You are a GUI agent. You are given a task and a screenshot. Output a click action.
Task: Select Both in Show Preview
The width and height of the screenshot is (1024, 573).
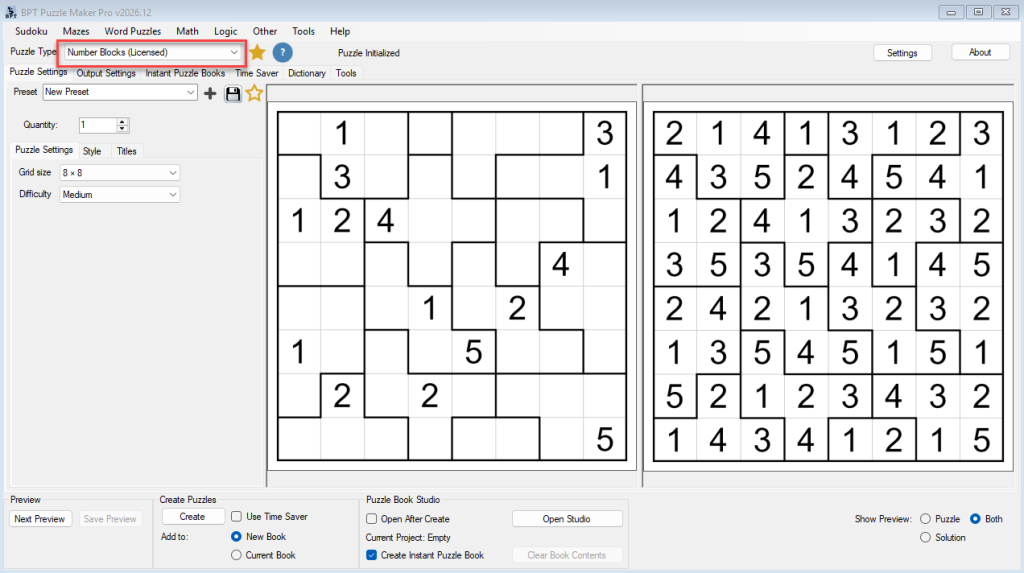[x=975, y=519]
